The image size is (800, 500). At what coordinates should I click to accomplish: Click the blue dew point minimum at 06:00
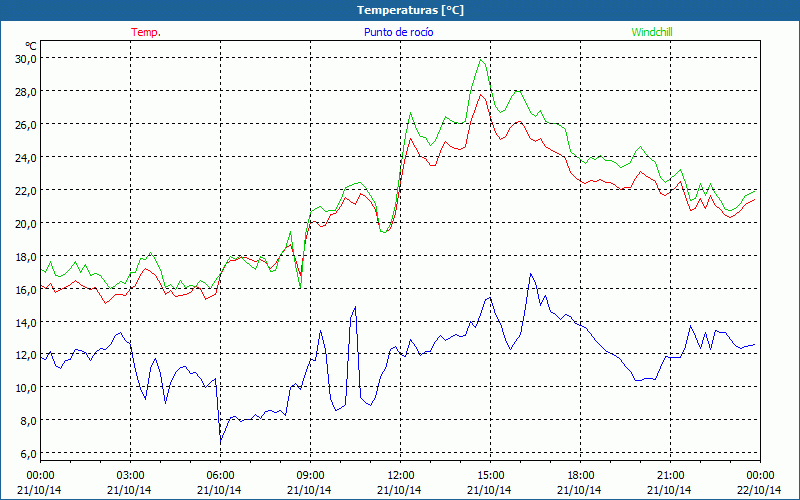221,441
